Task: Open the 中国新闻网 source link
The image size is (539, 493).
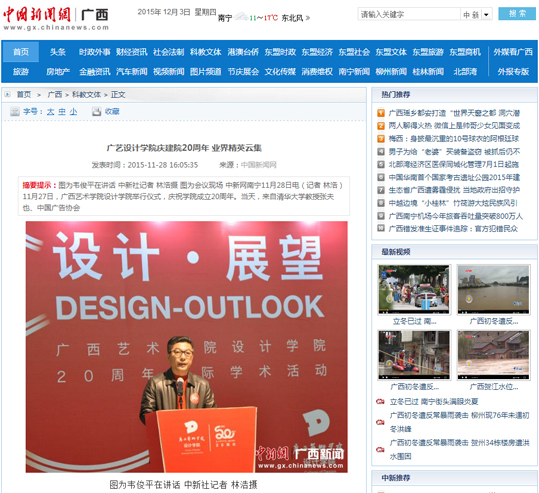Action: (258, 165)
